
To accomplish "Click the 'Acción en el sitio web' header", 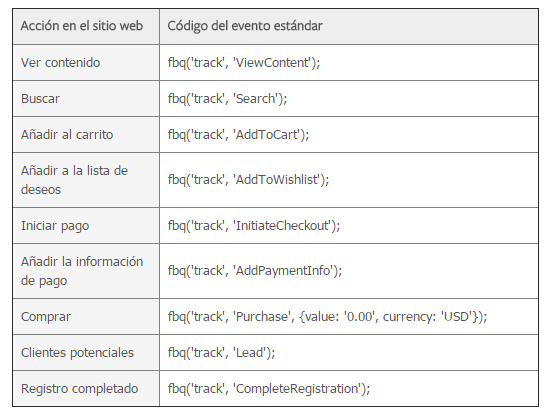I will pos(81,26).
